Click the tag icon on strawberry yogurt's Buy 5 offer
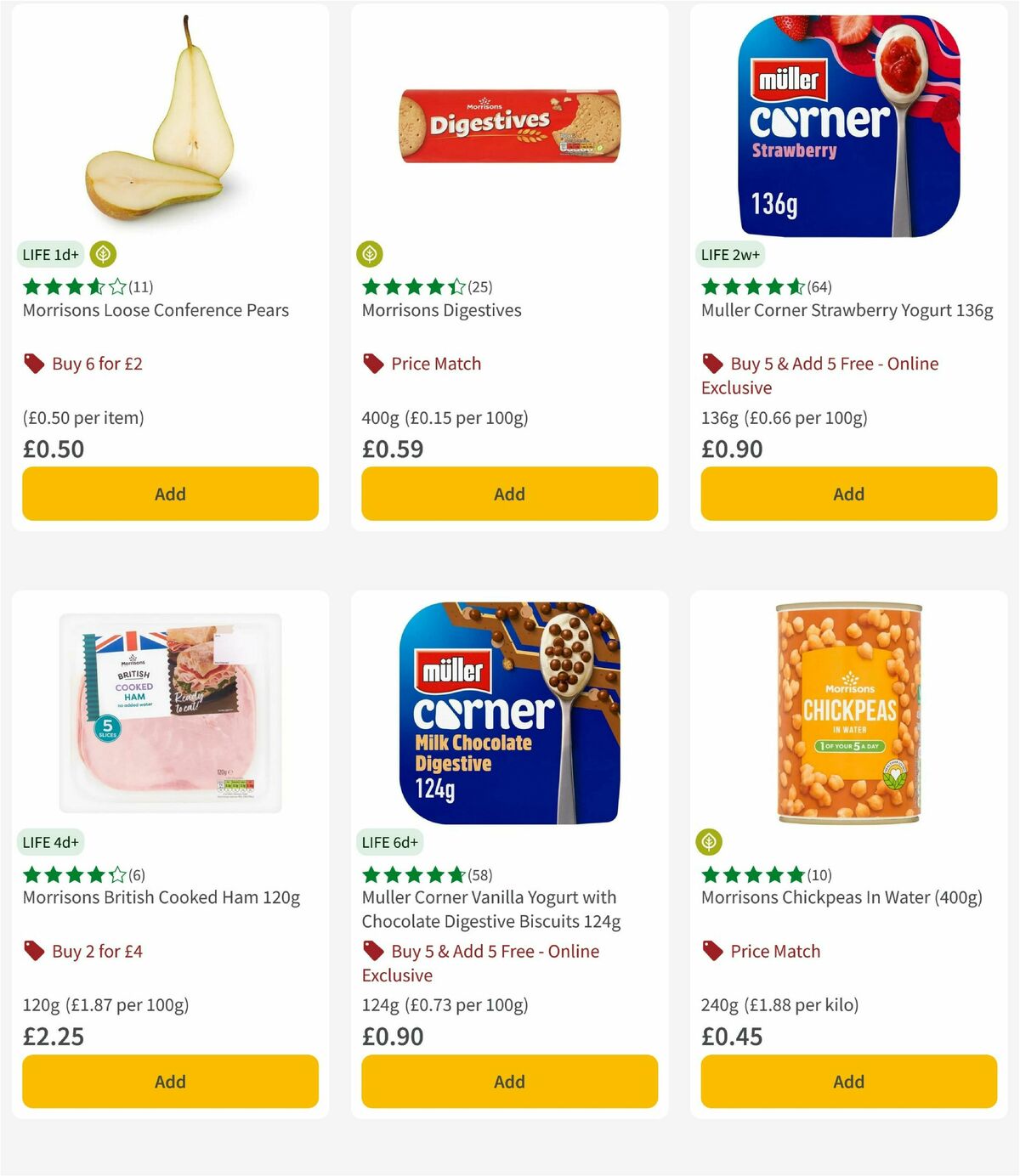Image resolution: width=1020 pixels, height=1176 pixels. [x=711, y=363]
